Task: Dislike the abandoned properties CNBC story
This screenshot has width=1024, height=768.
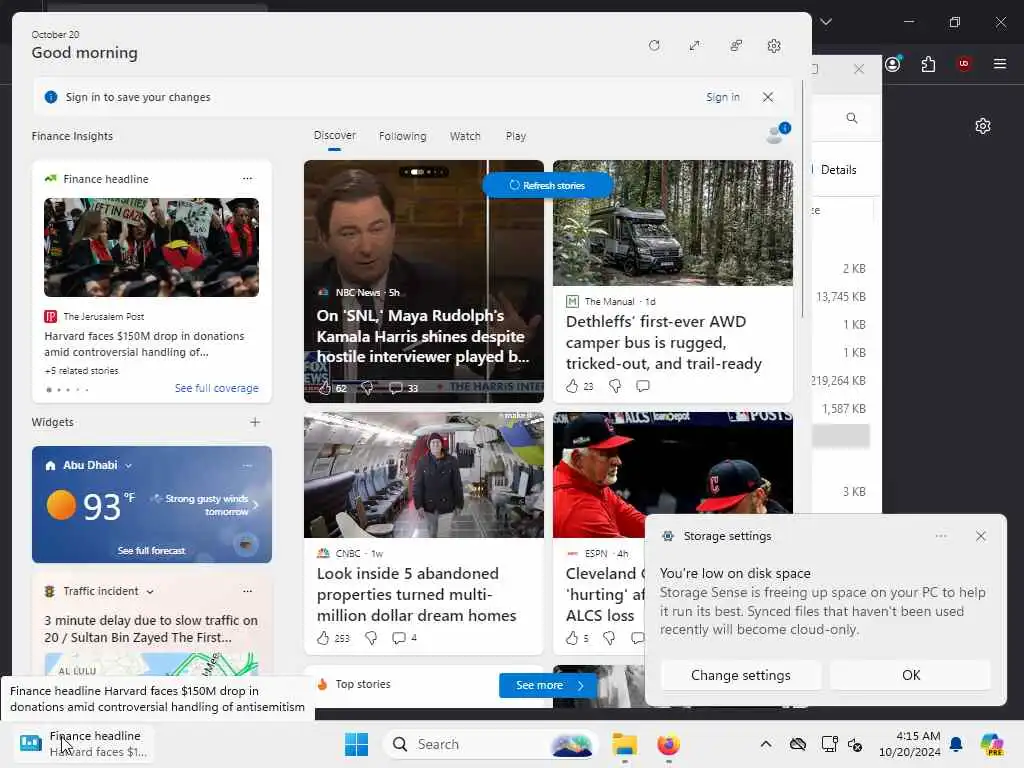Action: [x=370, y=637]
